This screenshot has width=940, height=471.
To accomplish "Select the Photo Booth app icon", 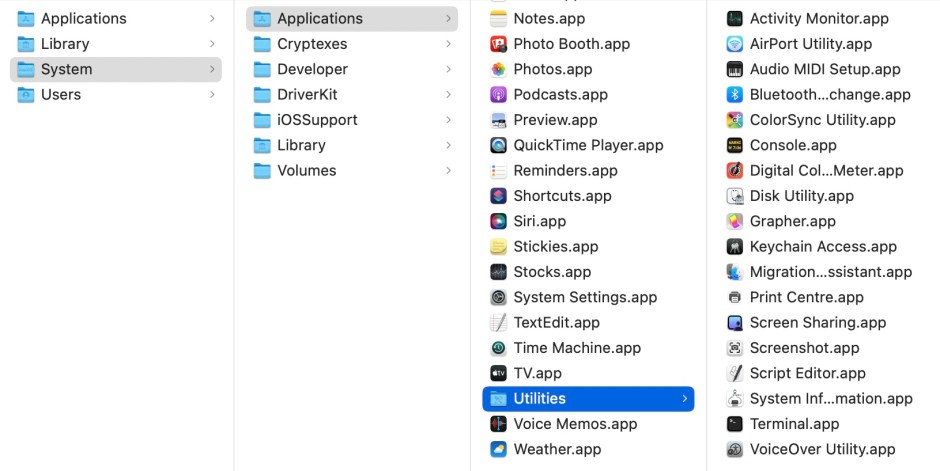I will 498,44.
